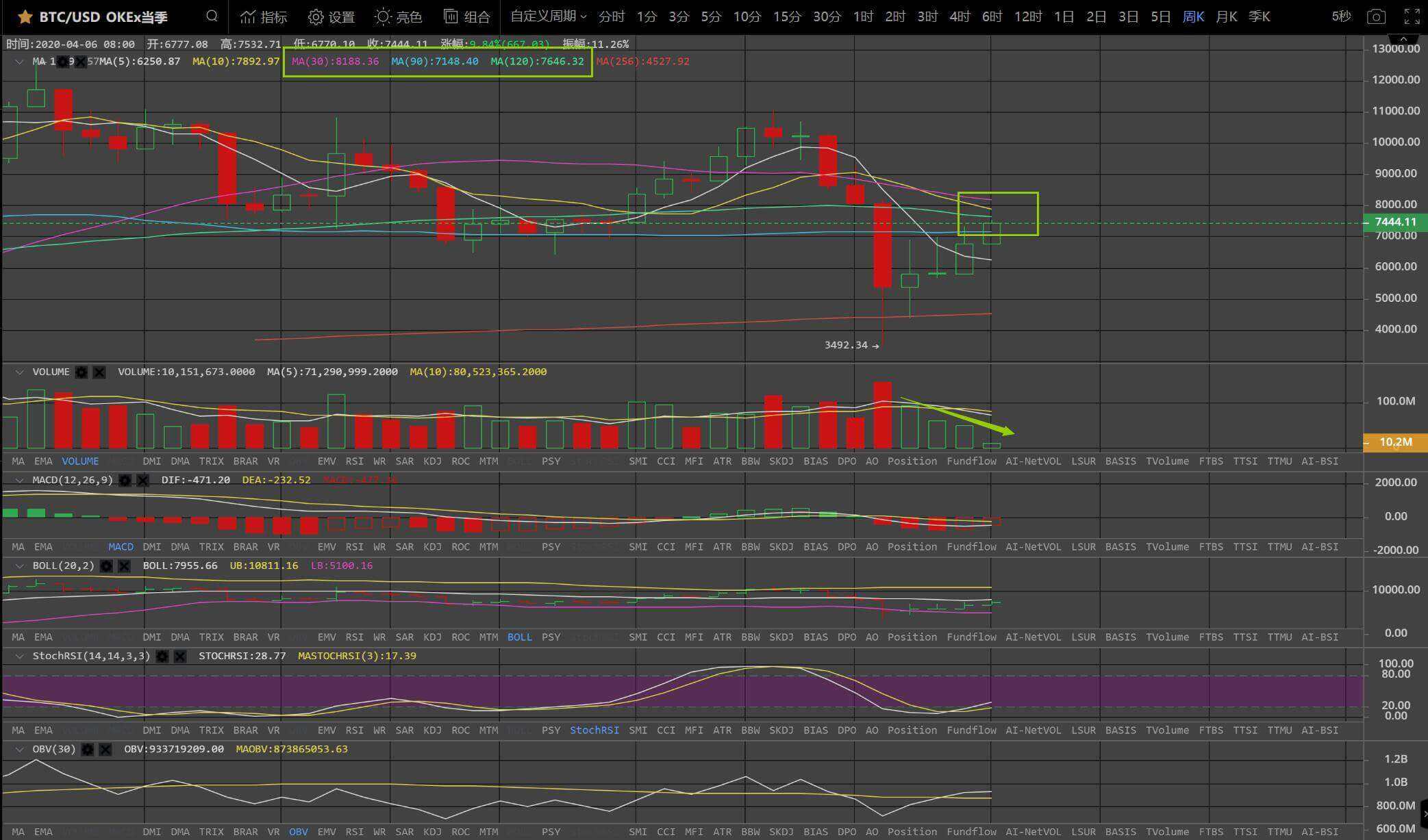This screenshot has width=1428, height=840.
Task: Collapse the VOLUME panel chevron
Action: click(x=19, y=372)
